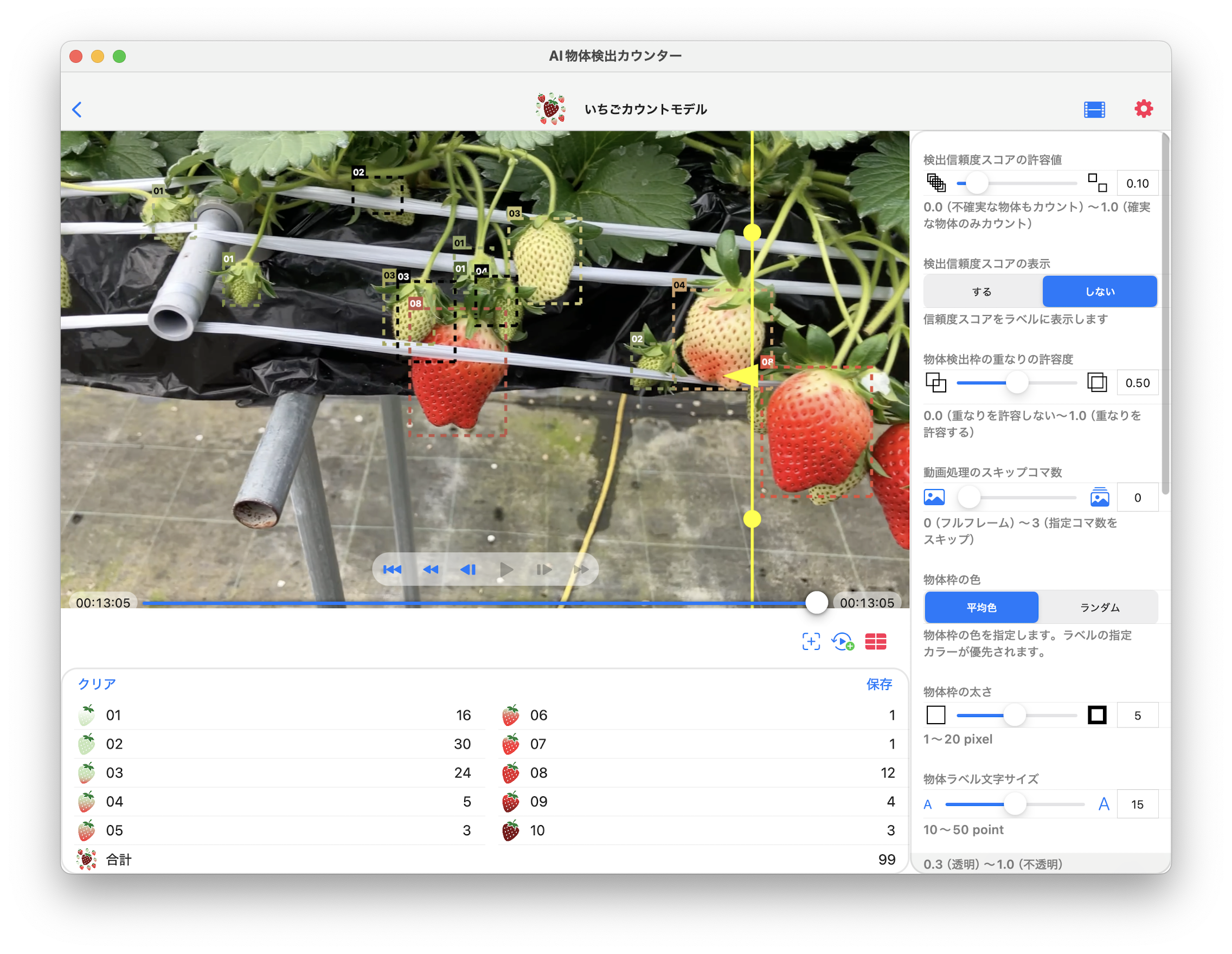1232x954 pixels.
Task: Click the small A font icon
Action: pos(927,804)
